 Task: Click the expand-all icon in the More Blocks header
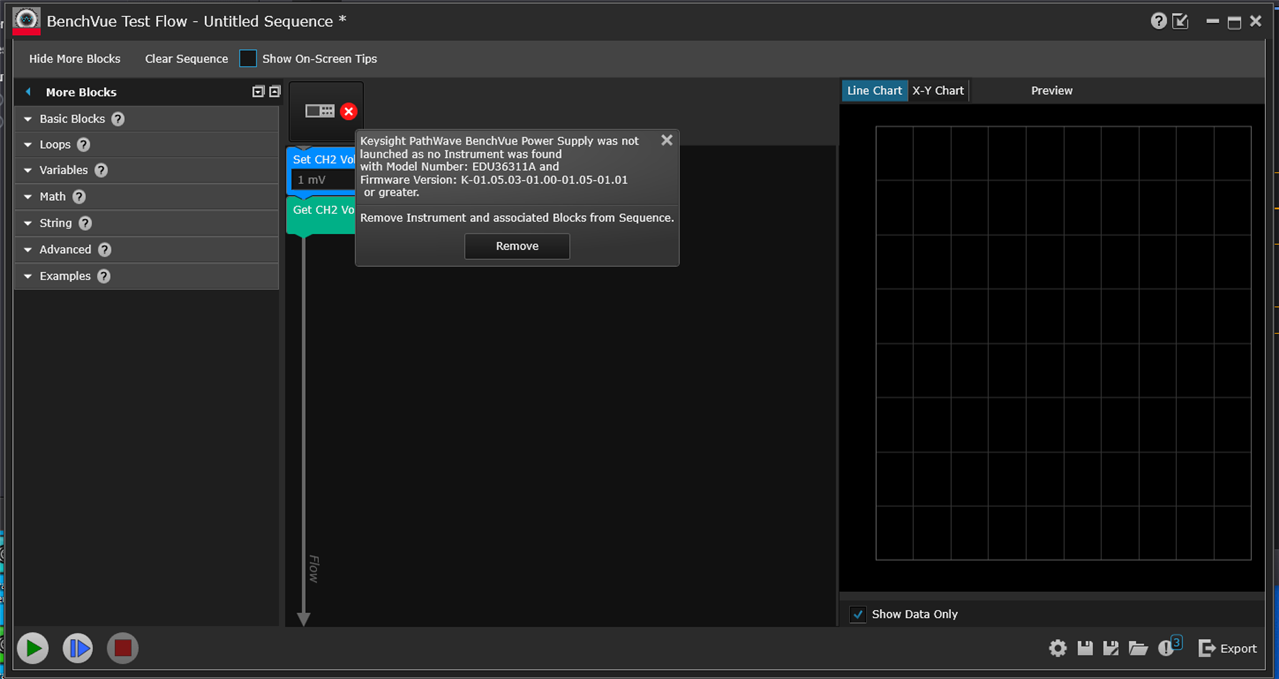[258, 92]
